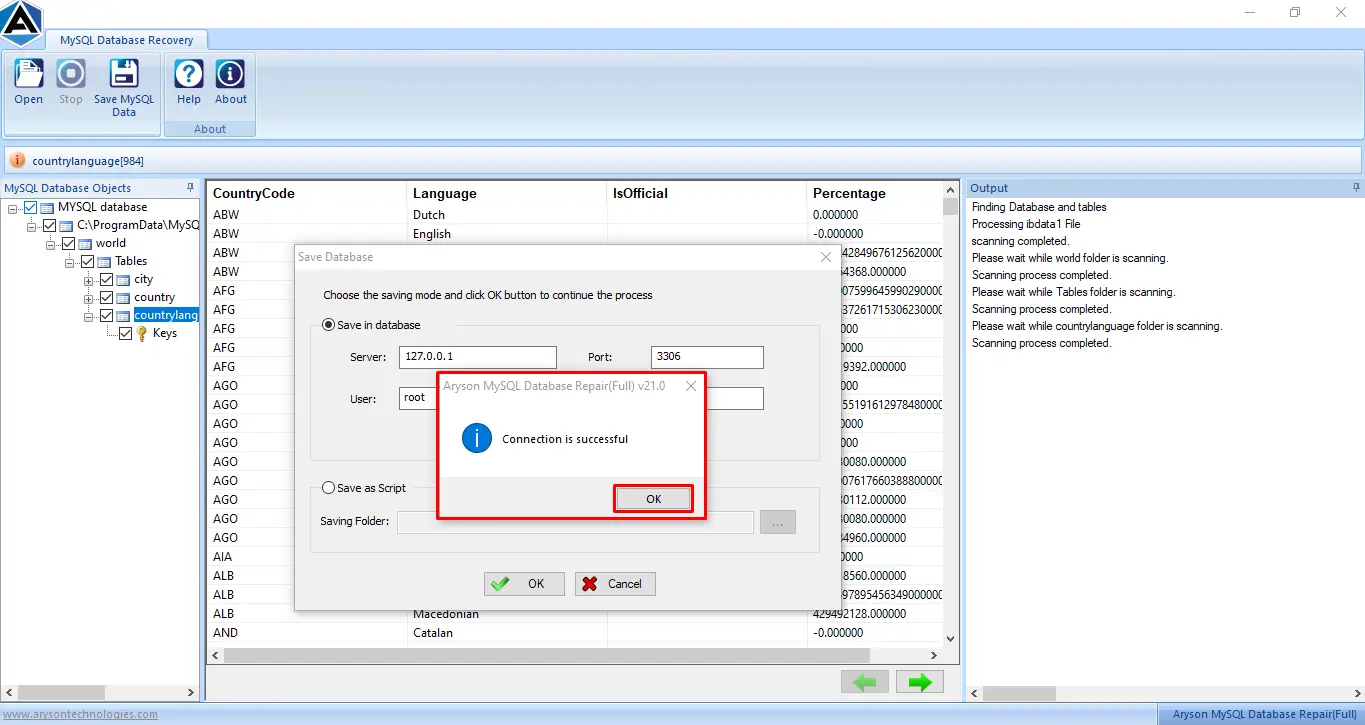
Task: Click OK in connection successful message
Action: (x=653, y=499)
